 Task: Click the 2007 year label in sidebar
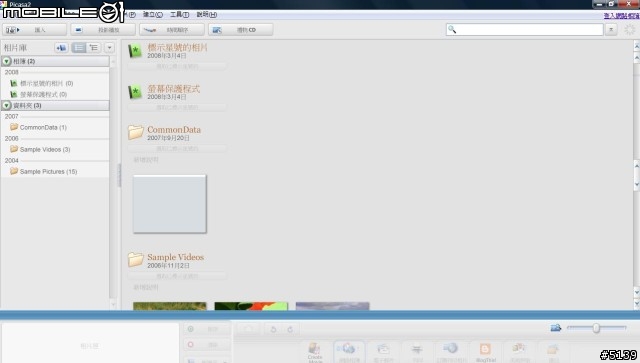(x=11, y=116)
